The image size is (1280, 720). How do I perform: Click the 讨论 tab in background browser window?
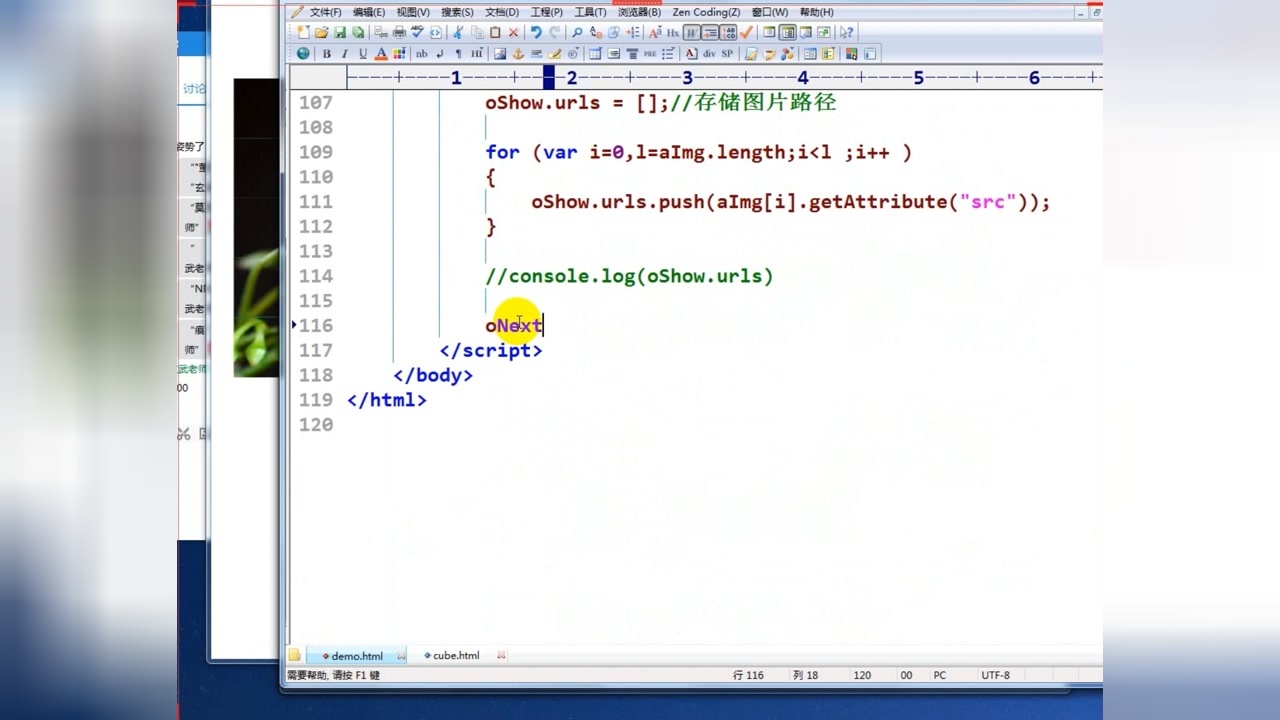click(193, 89)
